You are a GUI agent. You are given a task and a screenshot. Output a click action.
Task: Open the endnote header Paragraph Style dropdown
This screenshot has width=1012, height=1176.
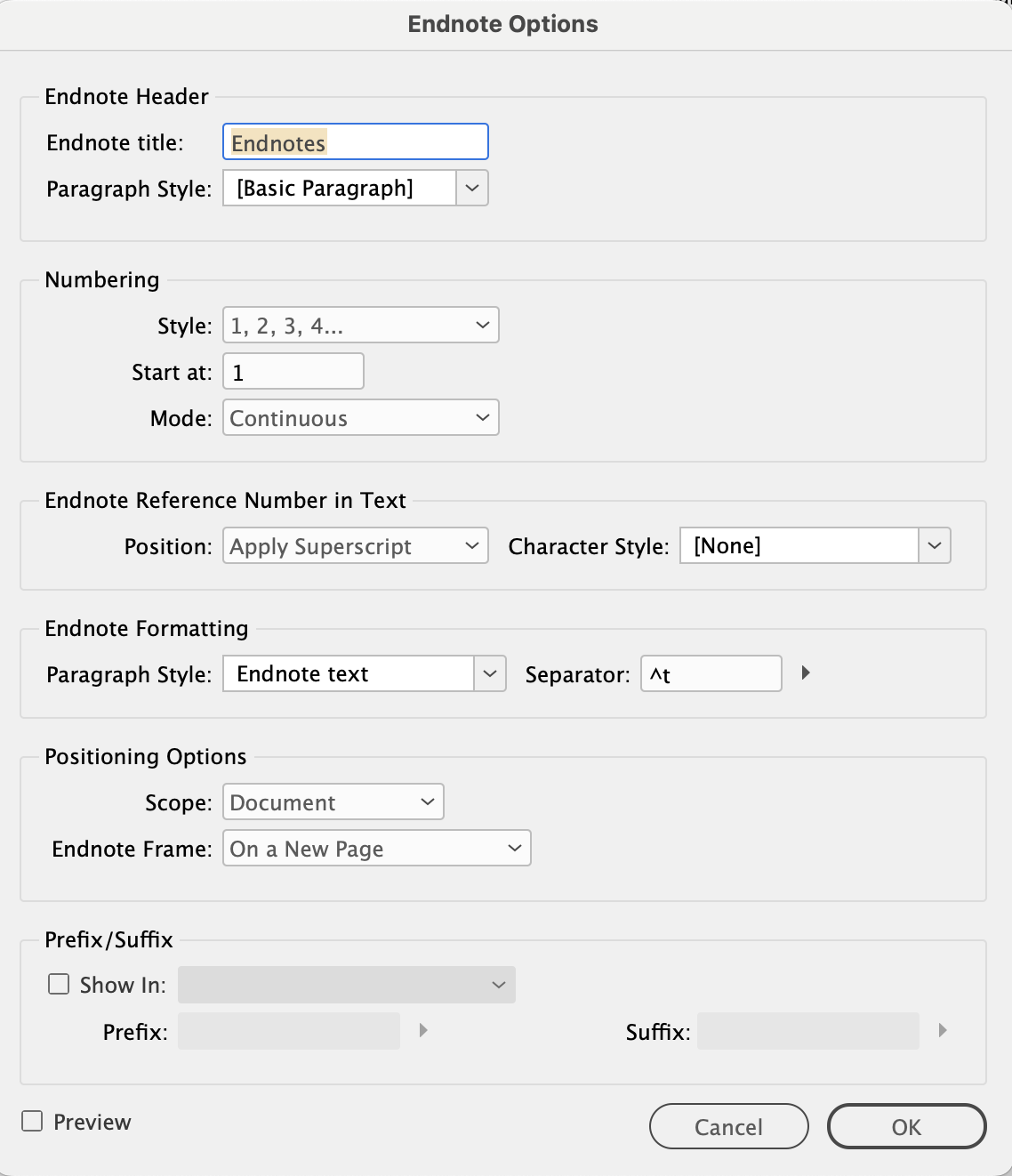tap(472, 188)
